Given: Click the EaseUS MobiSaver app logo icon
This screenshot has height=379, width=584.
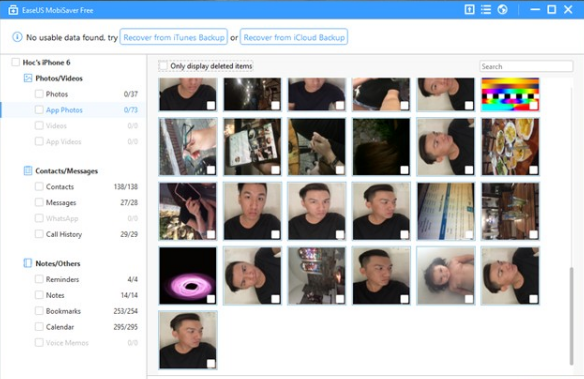Looking at the screenshot, I should pos(13,10).
